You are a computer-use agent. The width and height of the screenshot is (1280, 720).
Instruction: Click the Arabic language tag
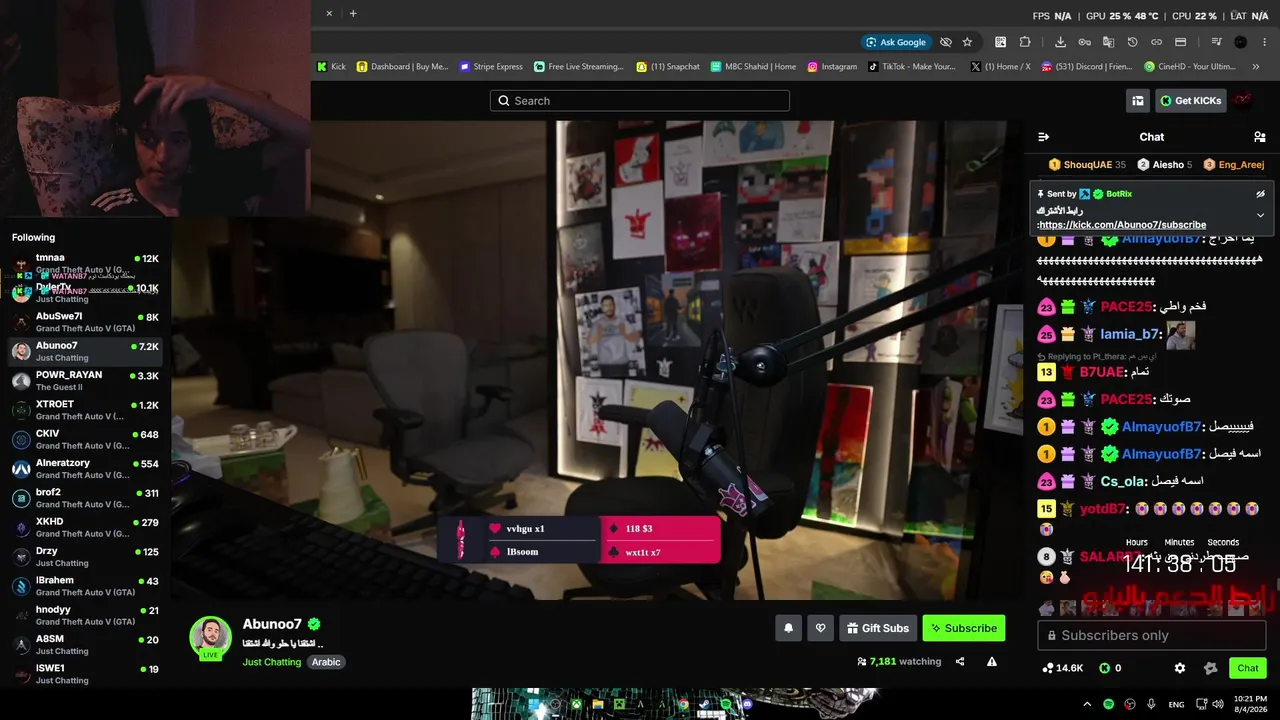[x=326, y=662]
